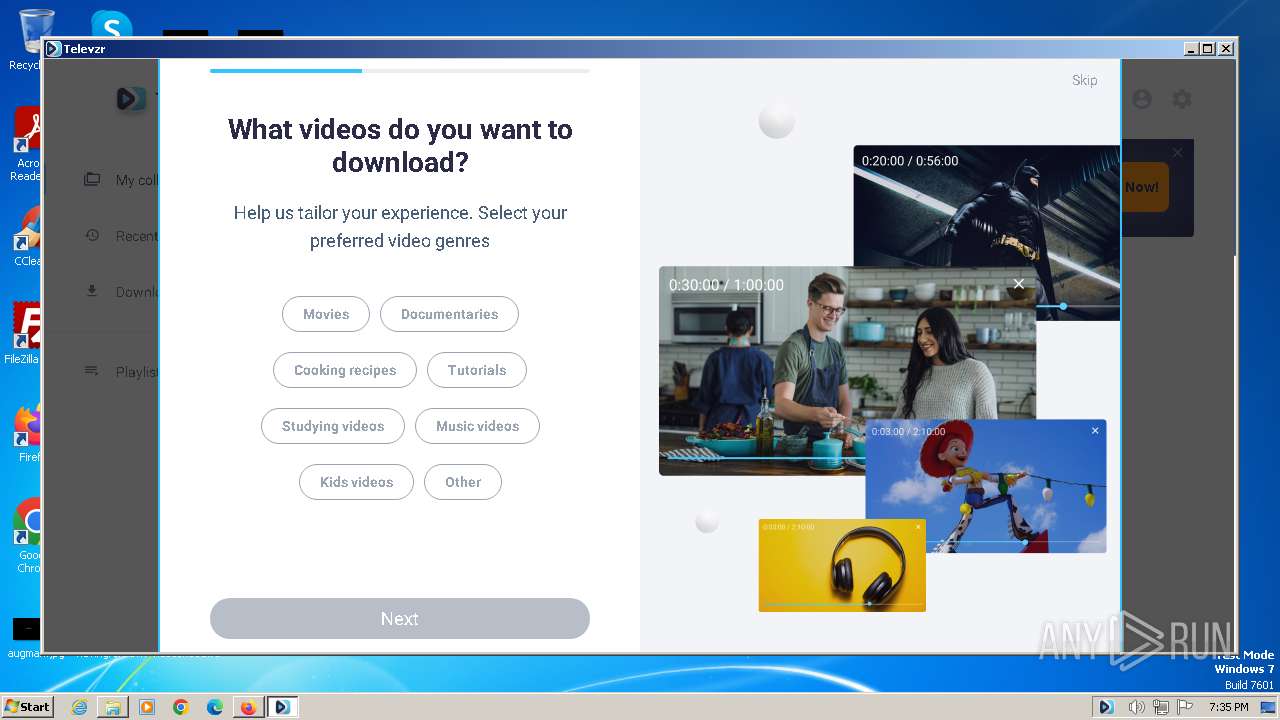This screenshot has height=720, width=1280.
Task: Open My collection in the sidebar
Action: point(120,180)
